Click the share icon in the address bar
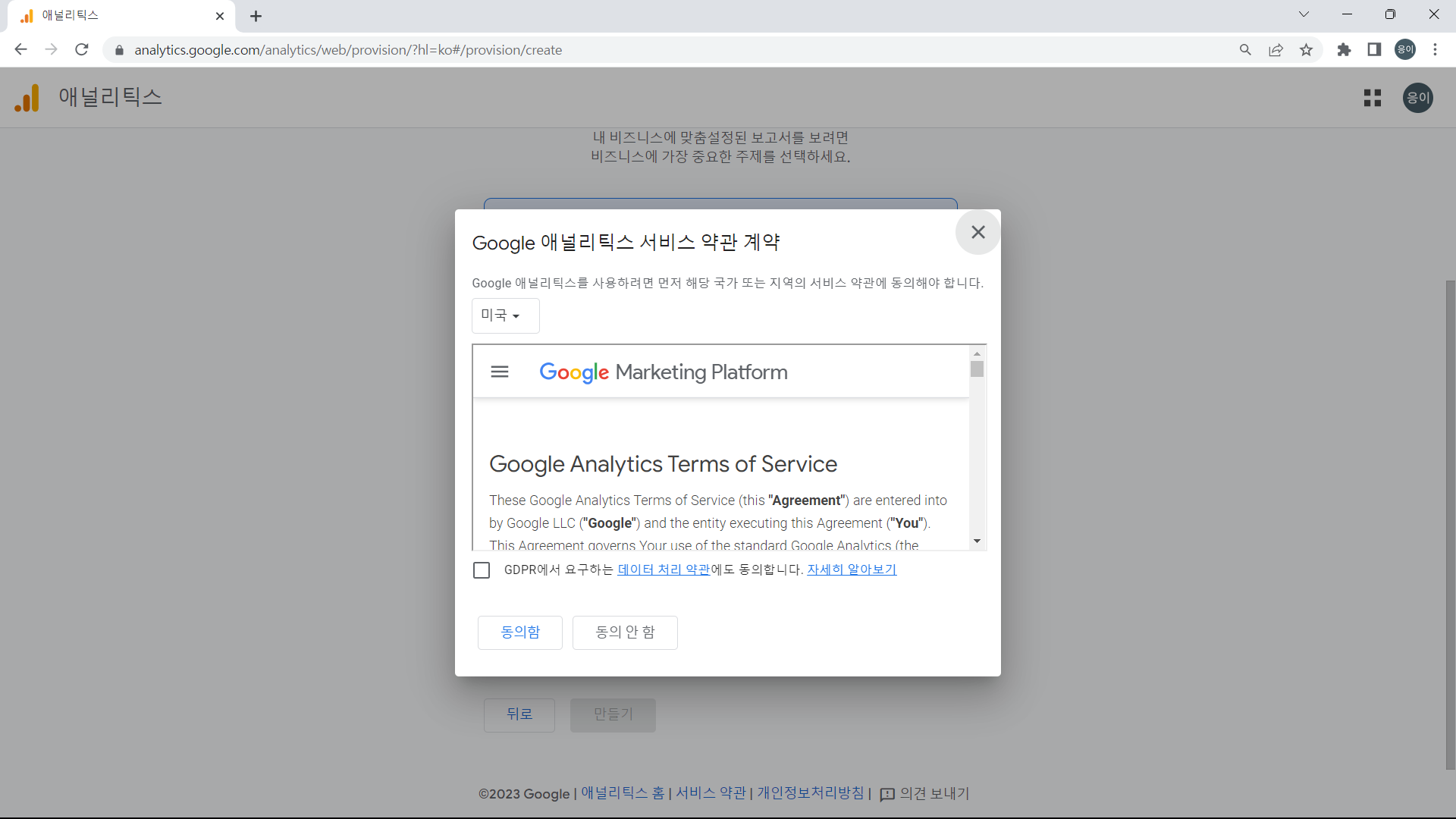Image resolution: width=1456 pixels, height=819 pixels. click(x=1276, y=49)
